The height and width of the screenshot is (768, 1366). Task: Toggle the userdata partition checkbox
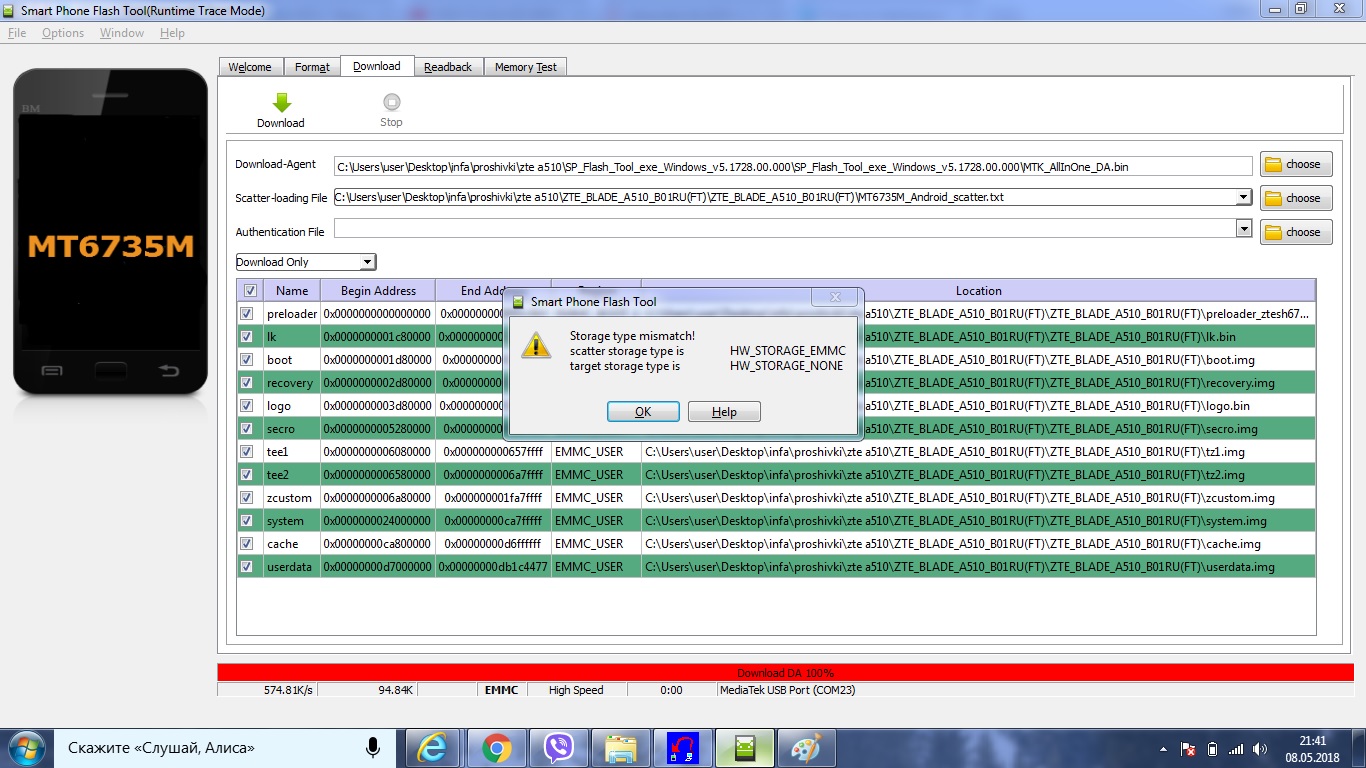(247, 567)
